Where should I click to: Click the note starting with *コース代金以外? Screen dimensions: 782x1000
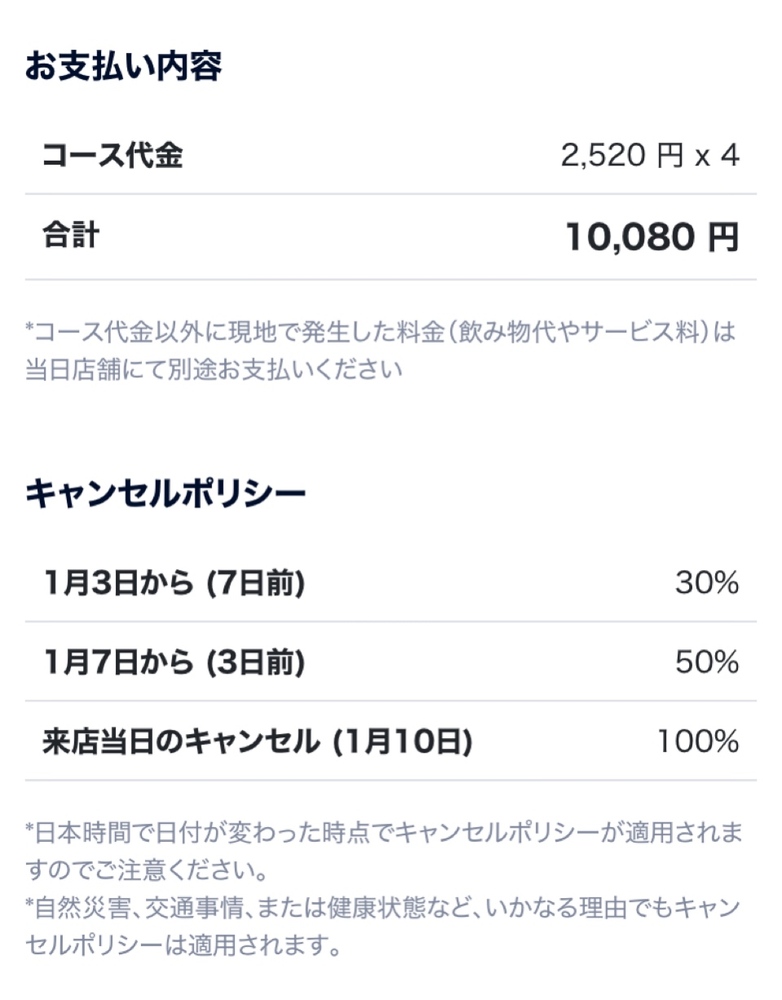tap(380, 332)
